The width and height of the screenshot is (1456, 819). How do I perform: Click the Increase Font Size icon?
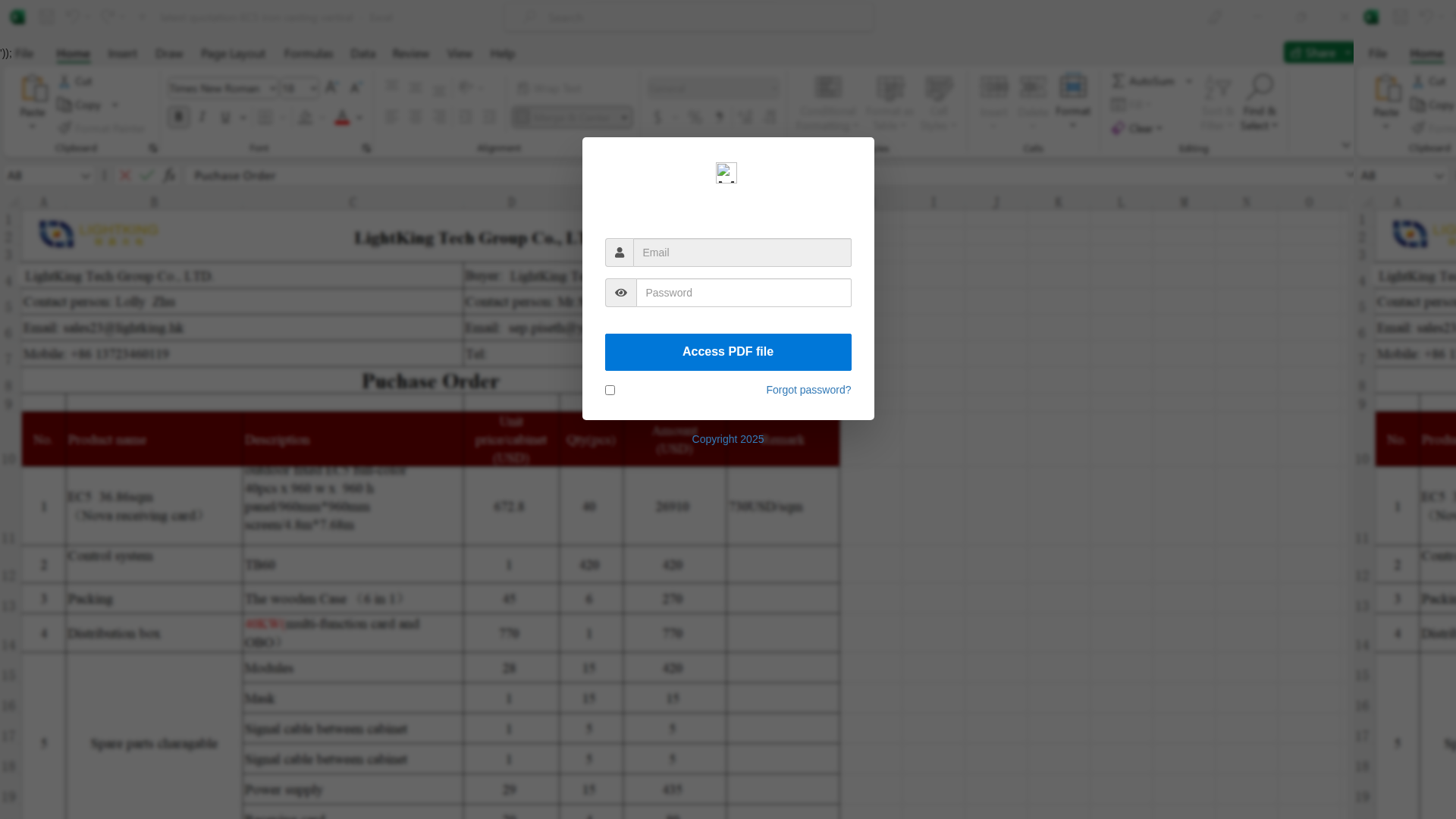pyautogui.click(x=331, y=88)
